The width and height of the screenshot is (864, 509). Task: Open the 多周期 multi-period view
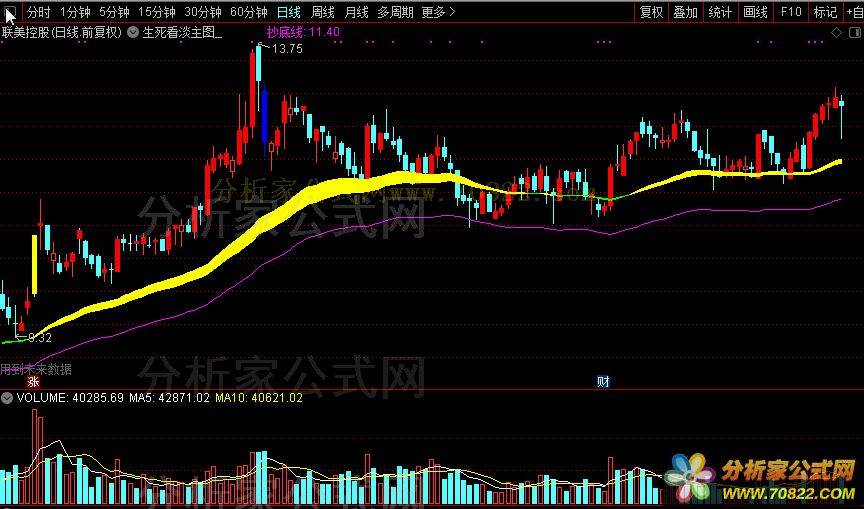[395, 12]
